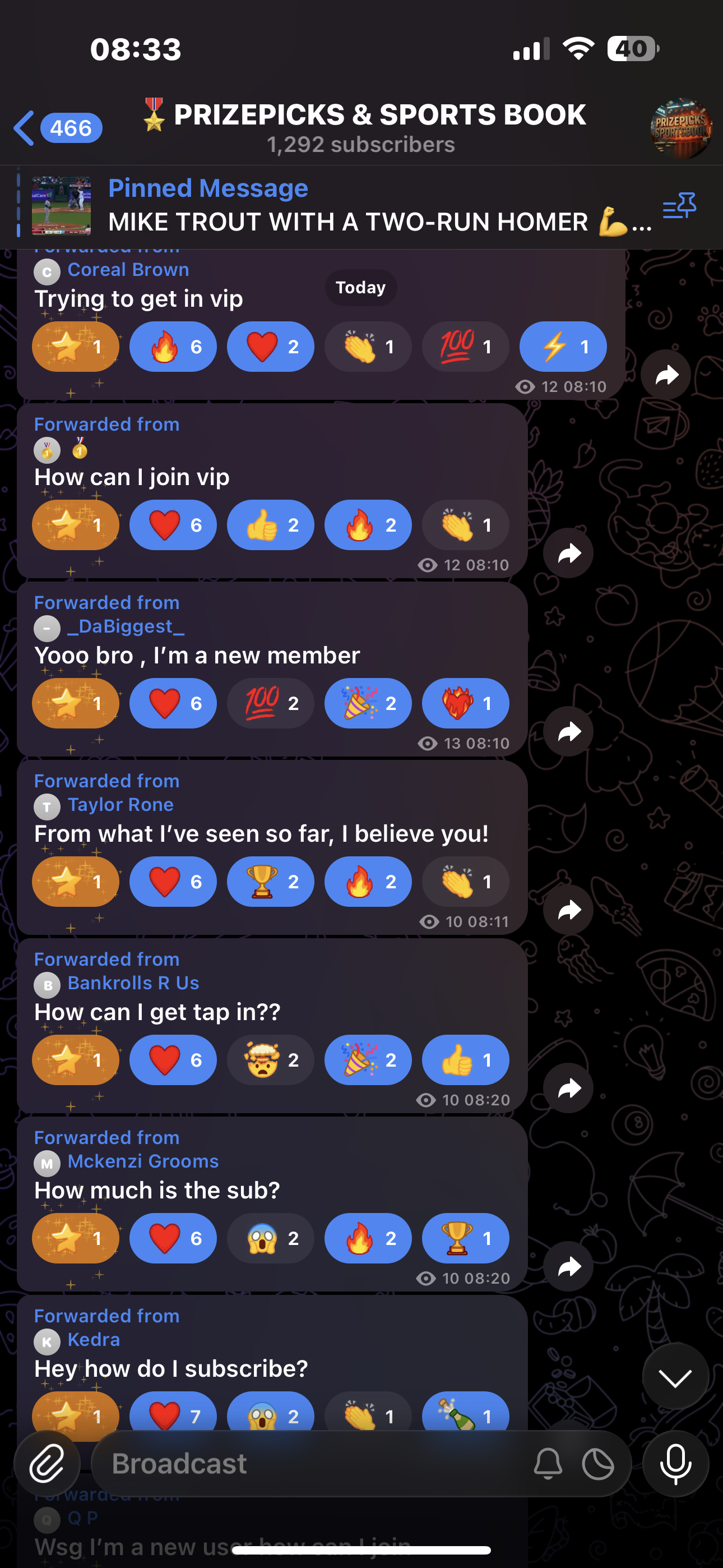The width and height of the screenshot is (723, 1568).
Task: Open the Mckenzi Grooms sender name
Action: 143,1161
